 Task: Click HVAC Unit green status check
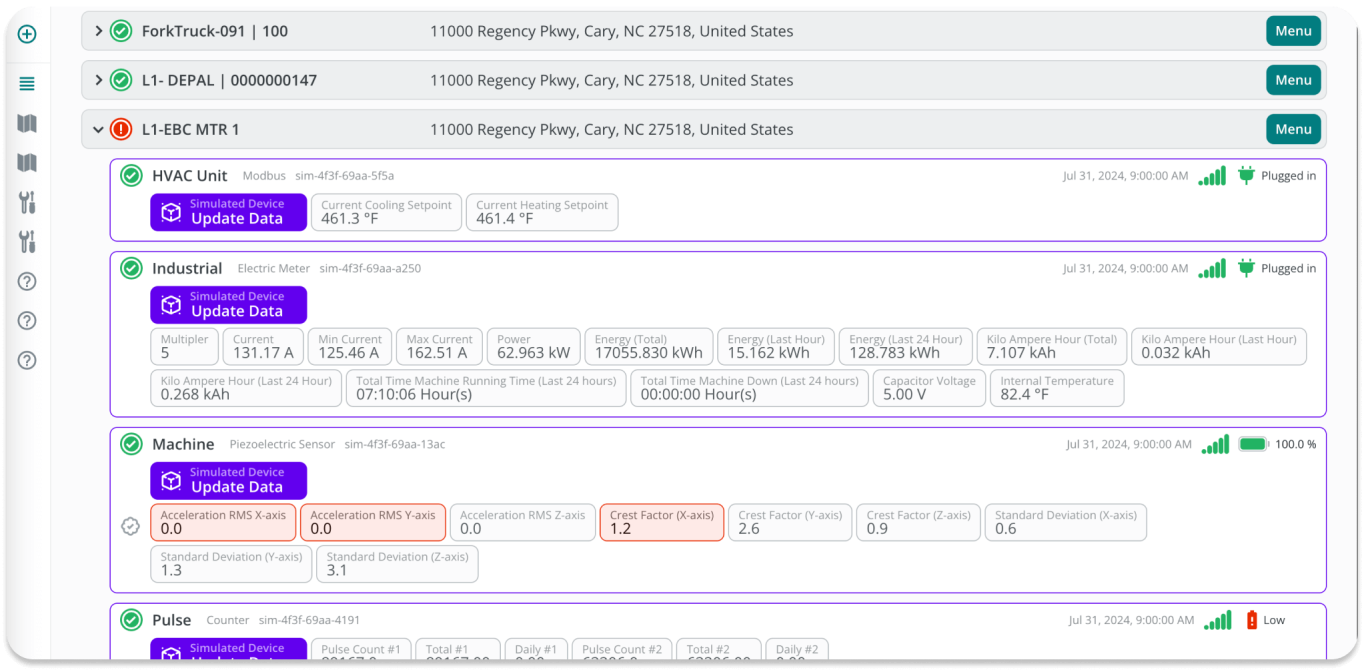(x=131, y=176)
